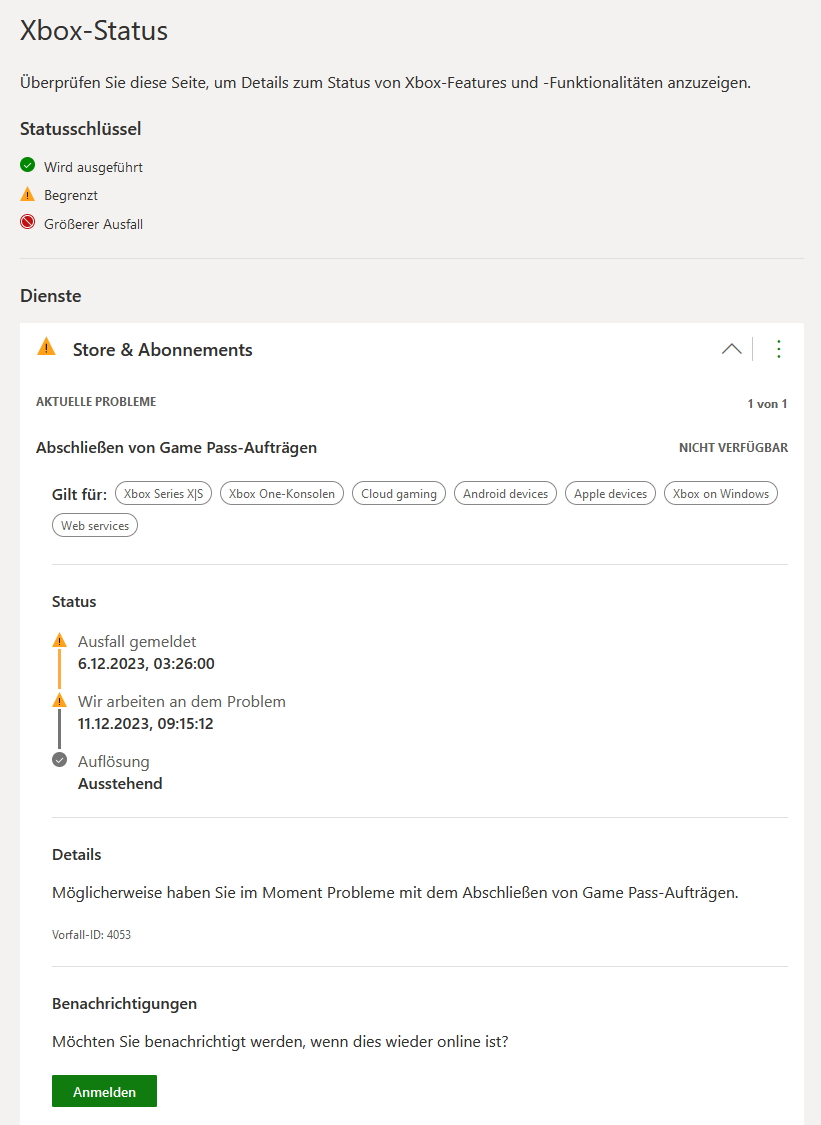The image size is (821, 1125).
Task: Click the Wir arbeiten an dem Problem label
Action: pyautogui.click(x=182, y=702)
